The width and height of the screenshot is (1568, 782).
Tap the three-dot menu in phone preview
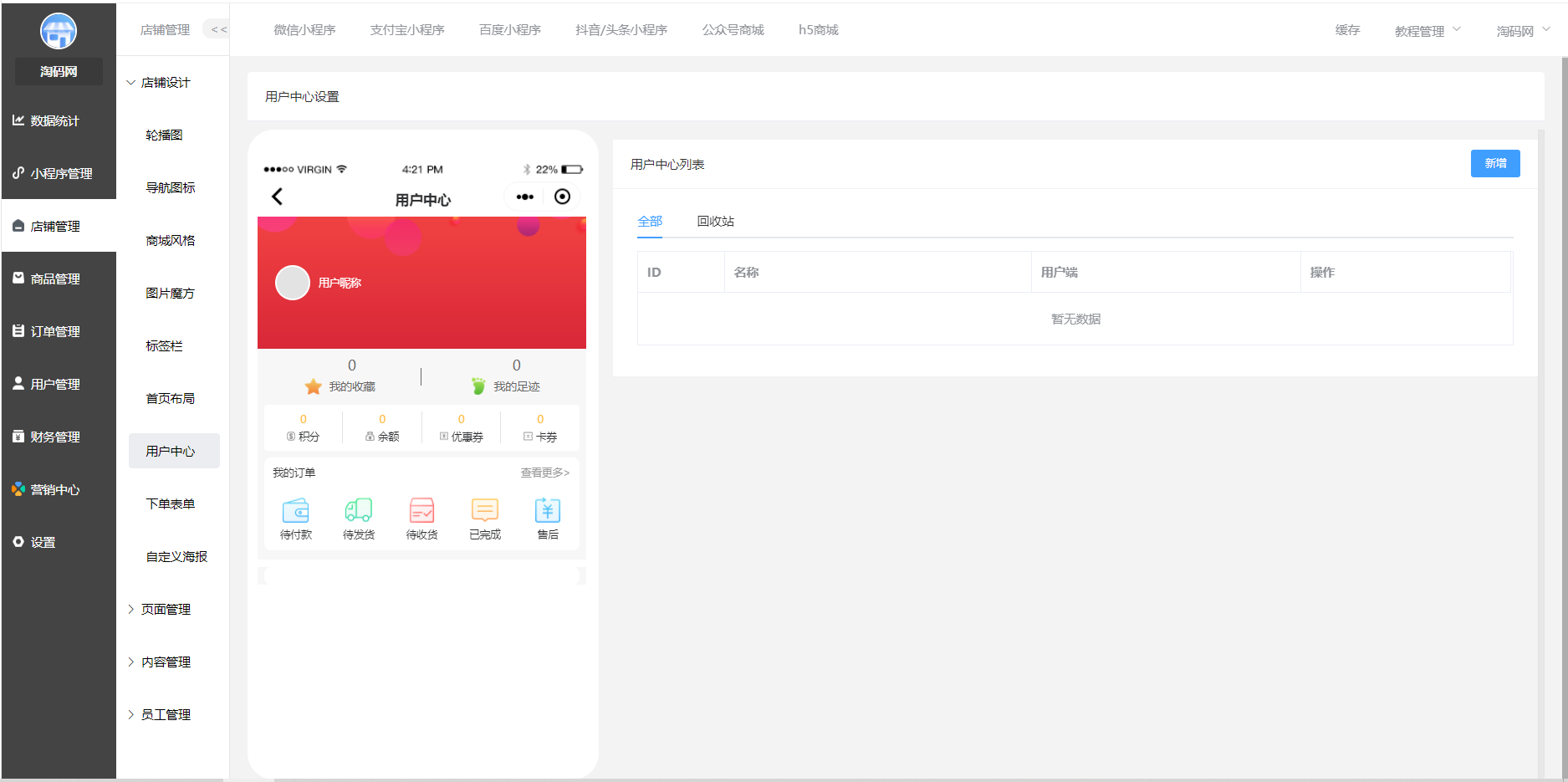click(x=524, y=197)
